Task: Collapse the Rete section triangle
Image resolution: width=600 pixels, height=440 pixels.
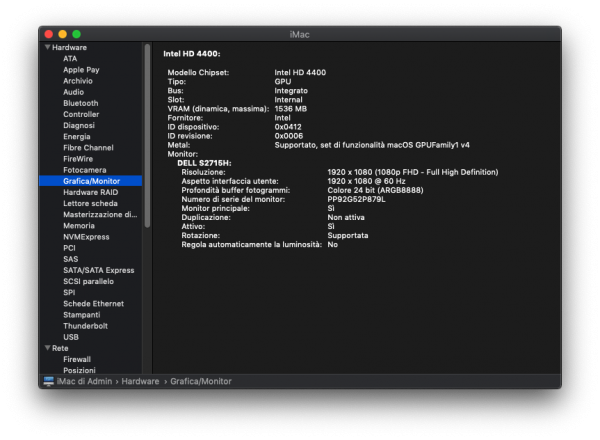Action: 46,348
